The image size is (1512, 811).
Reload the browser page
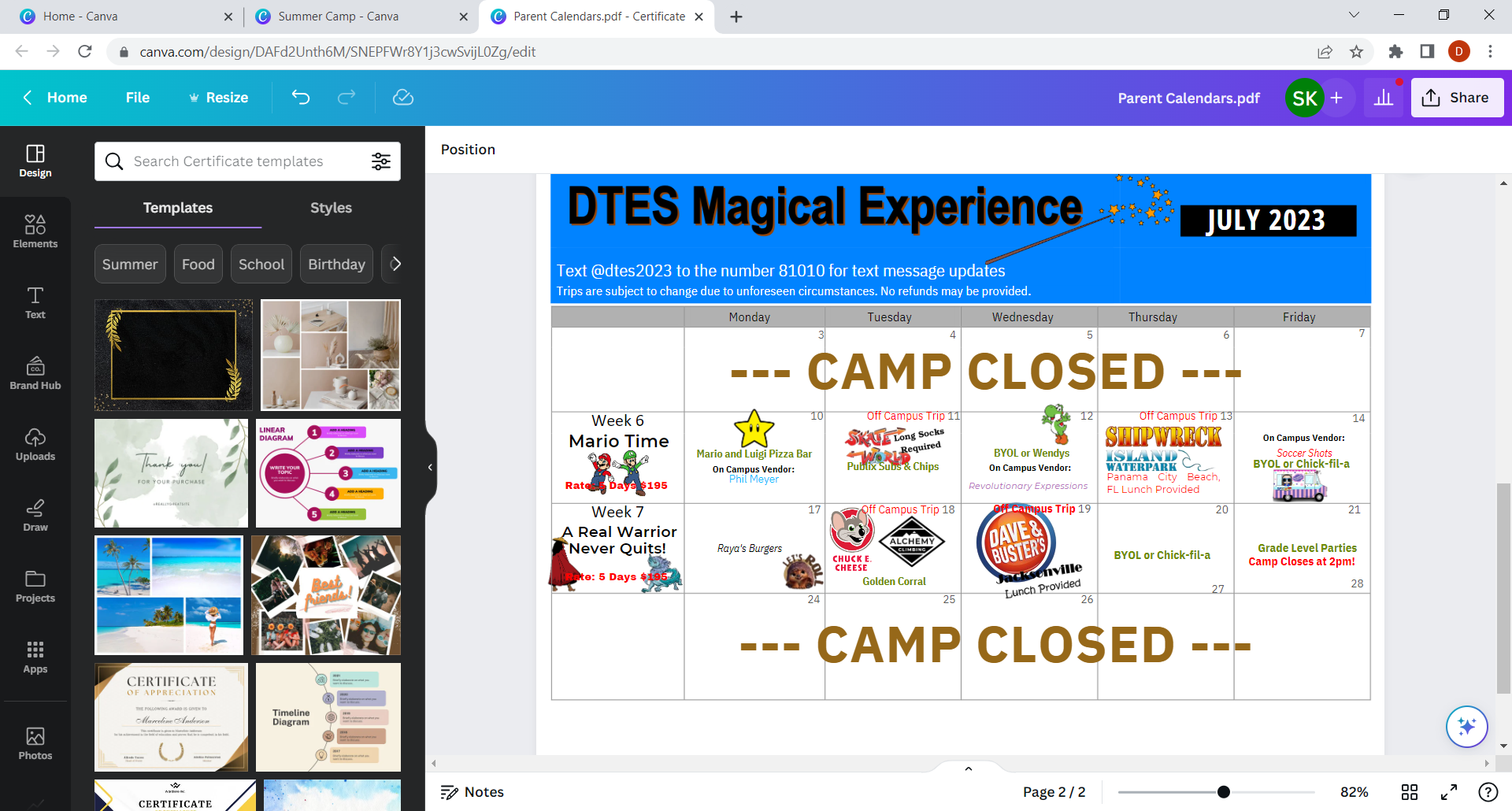(85, 52)
